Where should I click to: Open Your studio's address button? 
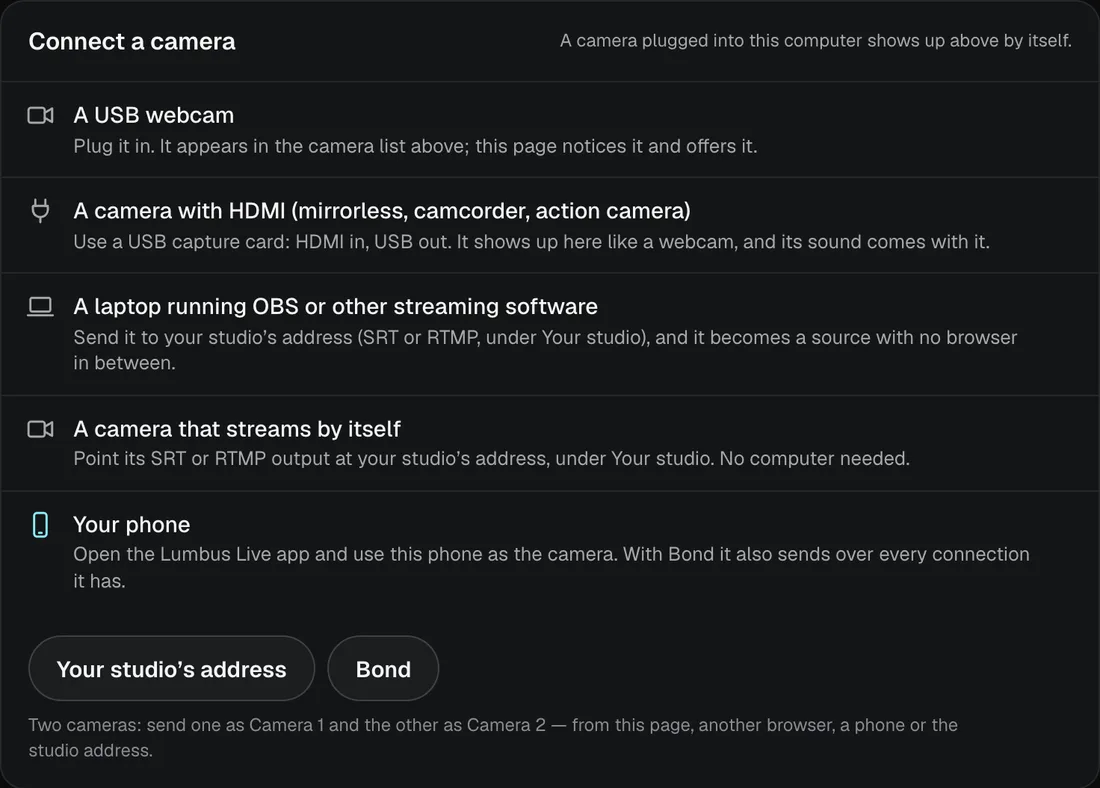pyautogui.click(x=171, y=669)
